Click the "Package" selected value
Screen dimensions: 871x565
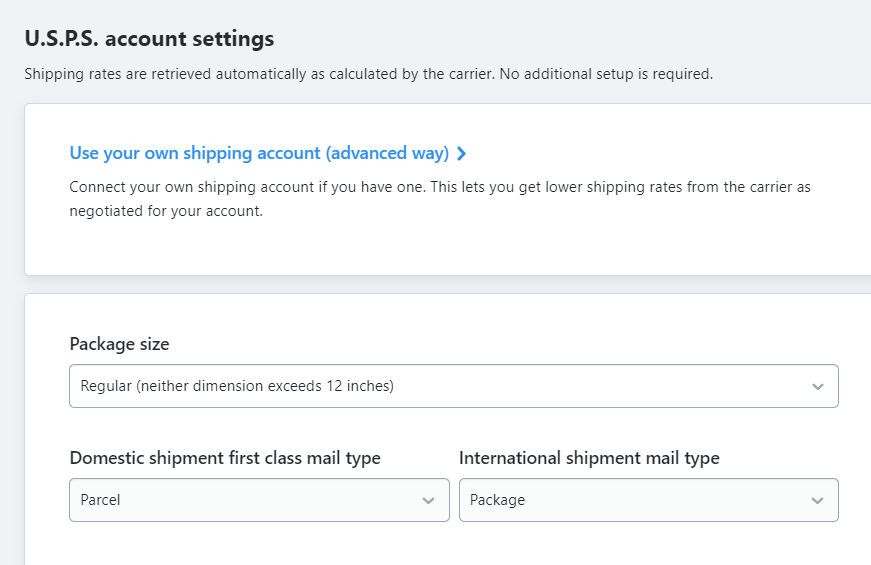(497, 500)
